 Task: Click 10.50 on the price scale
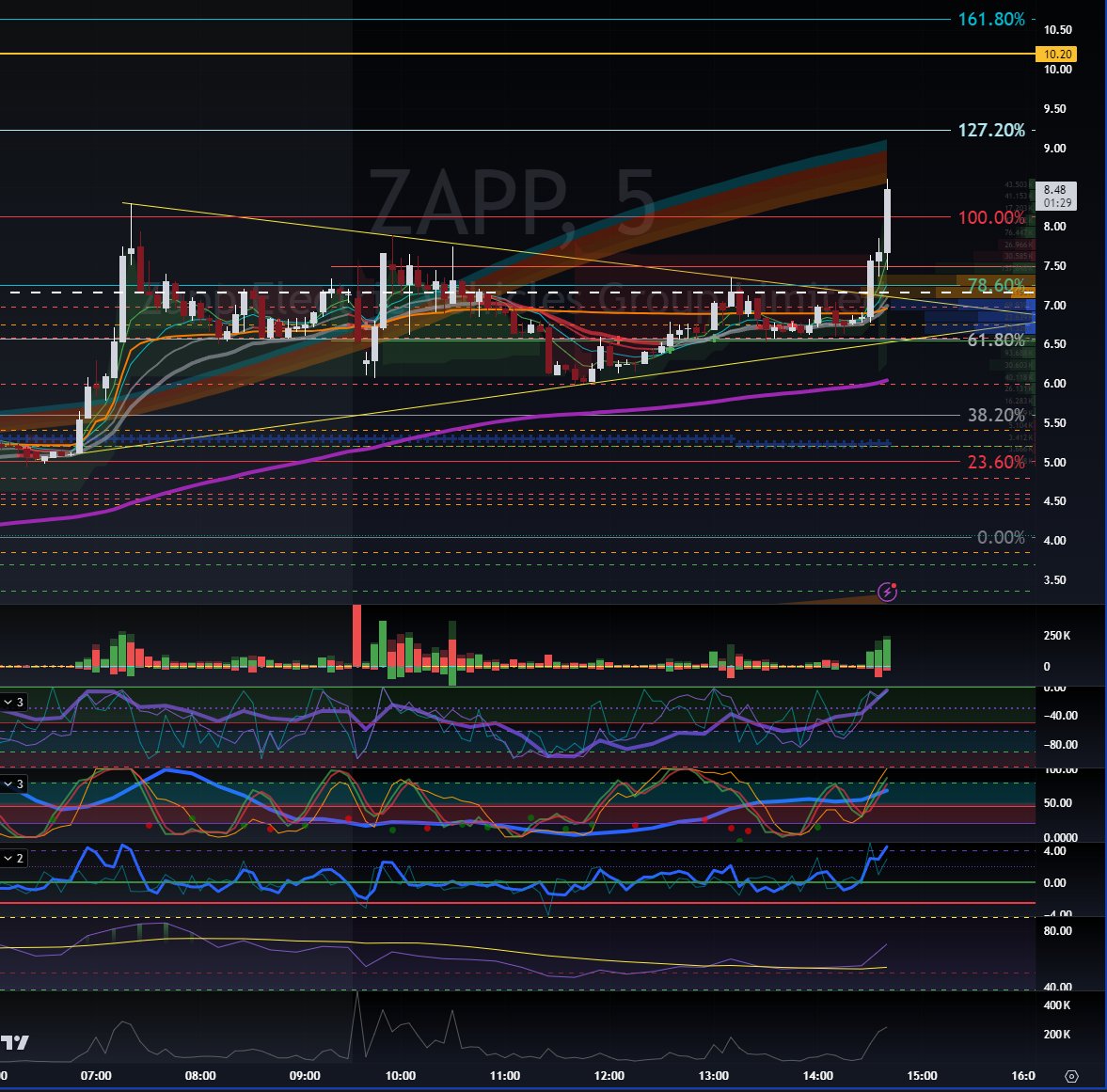(1057, 30)
